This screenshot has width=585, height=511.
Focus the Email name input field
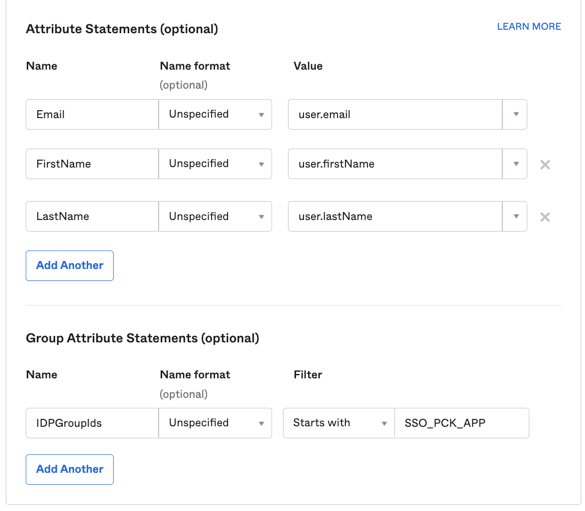[92, 114]
